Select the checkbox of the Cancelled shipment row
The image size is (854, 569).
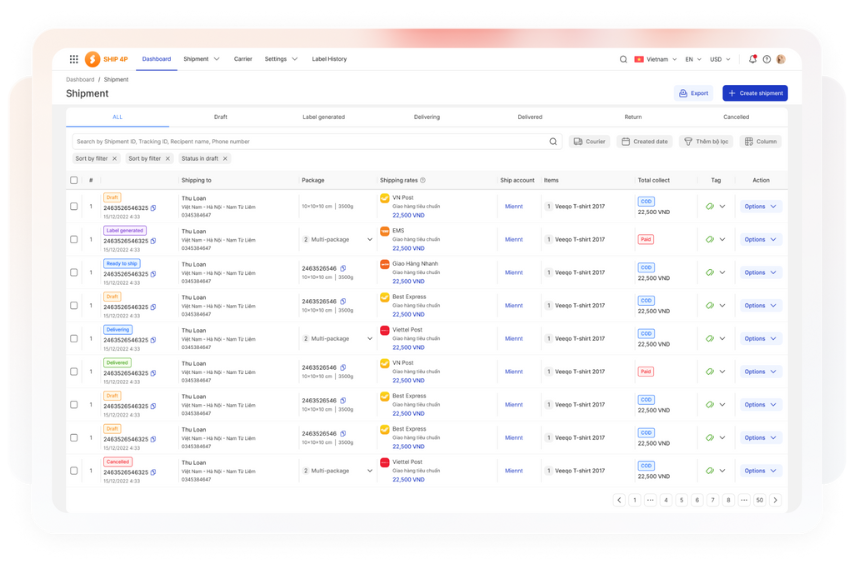point(74,471)
